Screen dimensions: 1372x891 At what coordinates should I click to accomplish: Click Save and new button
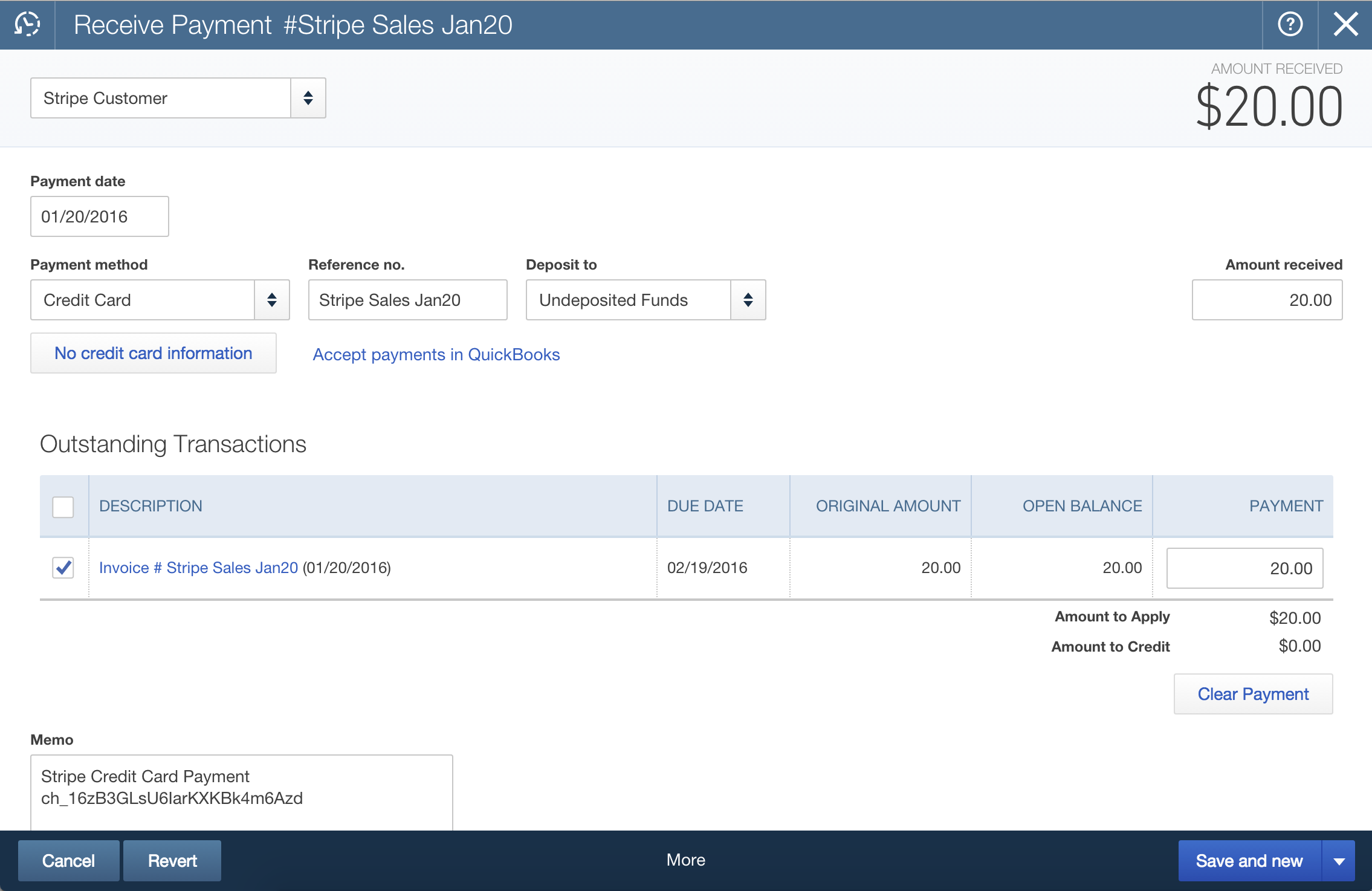1249,861
